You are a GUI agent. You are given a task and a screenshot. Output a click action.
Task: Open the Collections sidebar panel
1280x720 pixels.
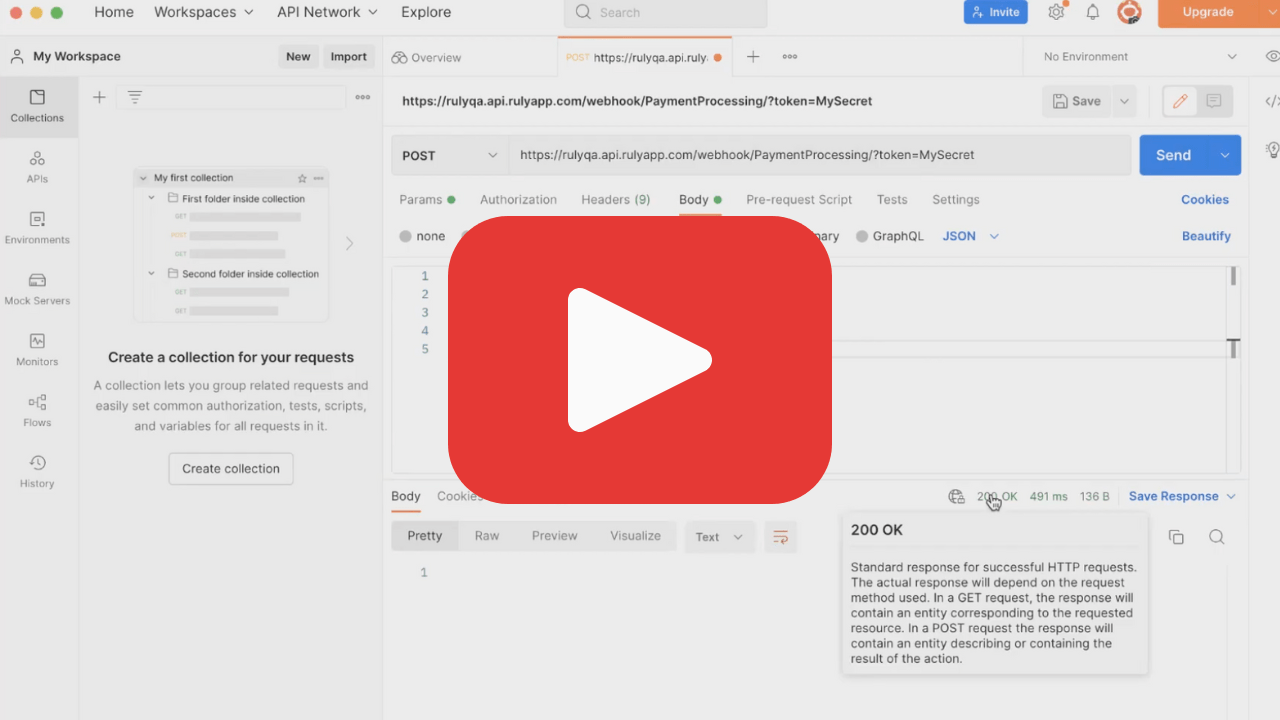click(x=37, y=106)
